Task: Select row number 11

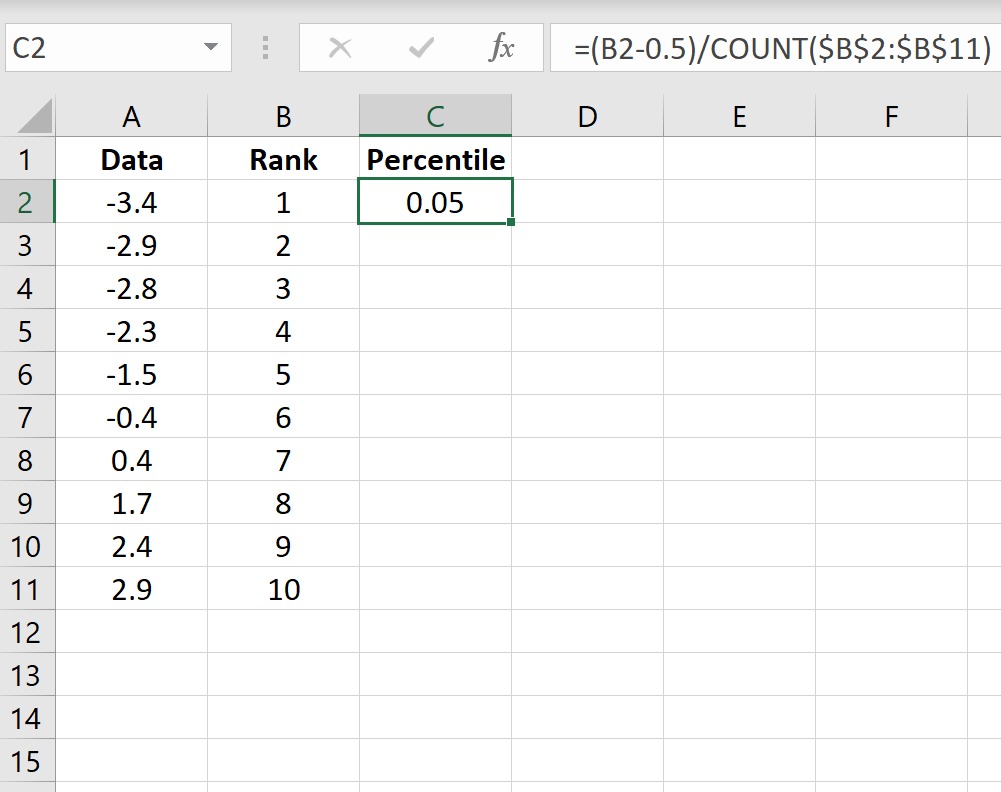Action: coord(28,590)
